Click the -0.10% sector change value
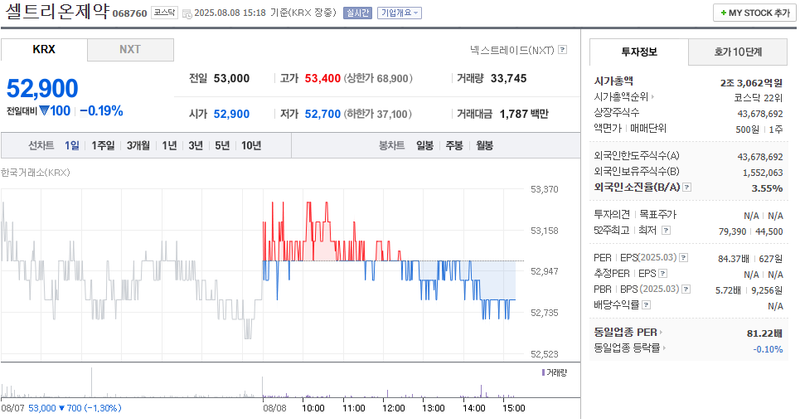The width and height of the screenshot is (800, 419). click(x=768, y=350)
